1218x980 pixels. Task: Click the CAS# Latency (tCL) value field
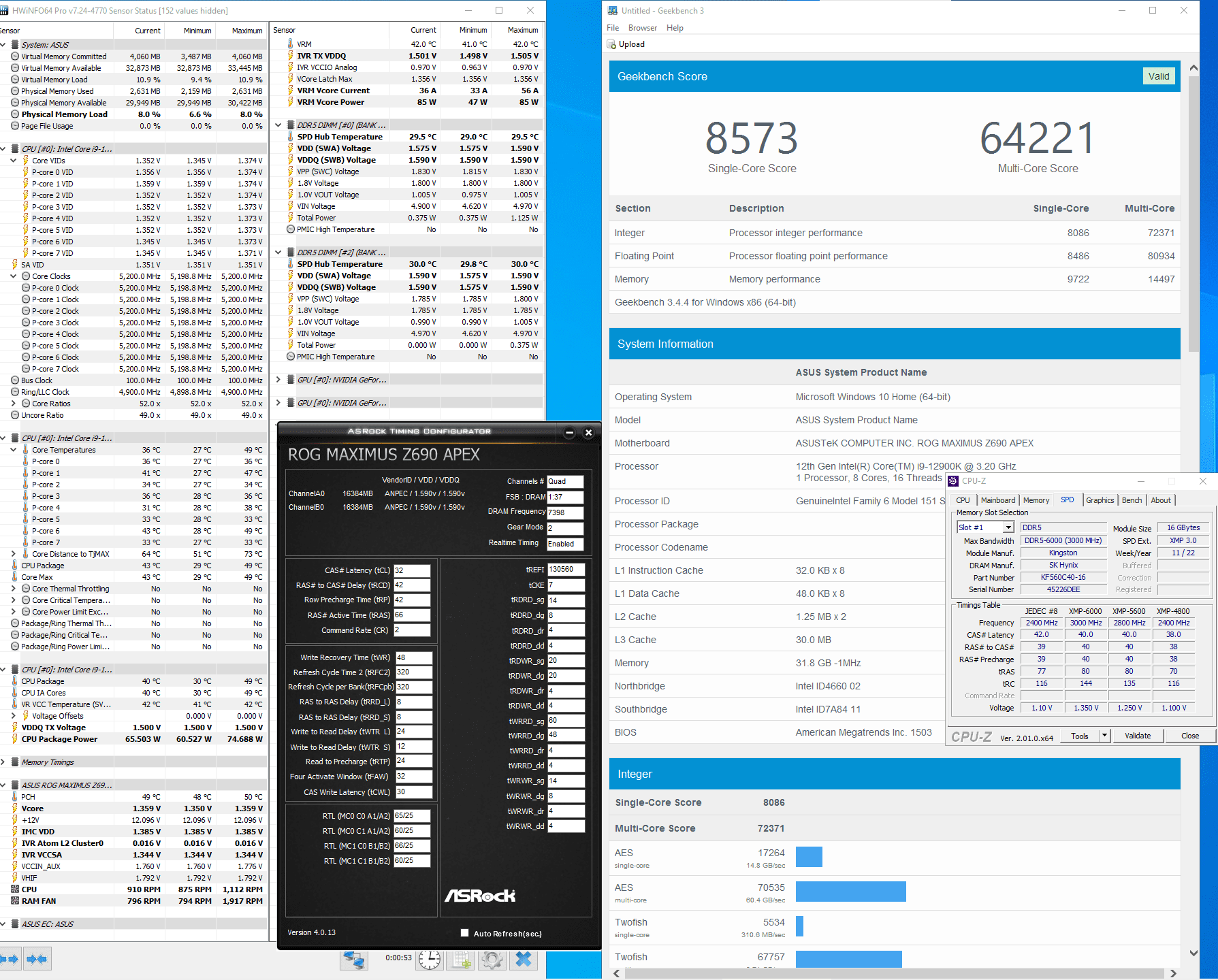tap(412, 570)
